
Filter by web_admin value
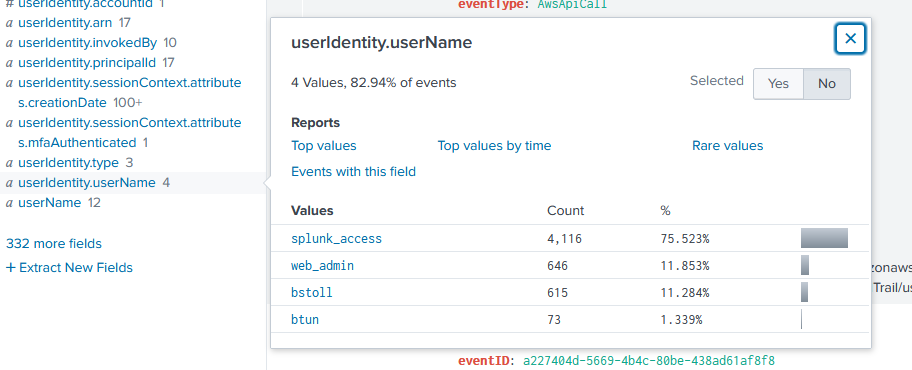(x=323, y=266)
